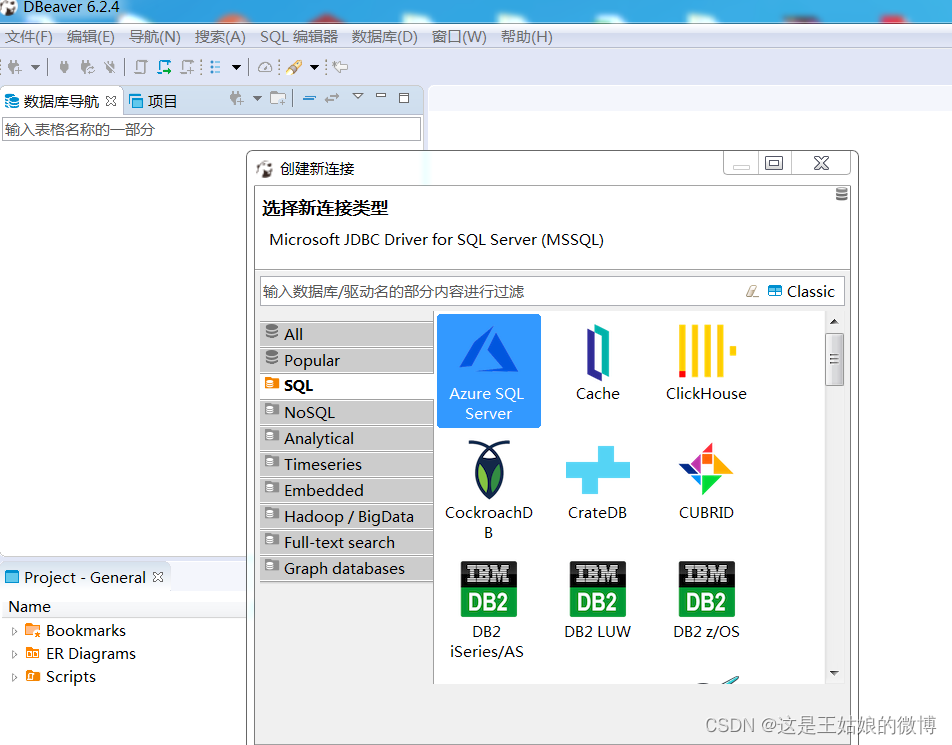The width and height of the screenshot is (952, 745).
Task: Close the 数据库导航 tab
Action: coord(110,101)
